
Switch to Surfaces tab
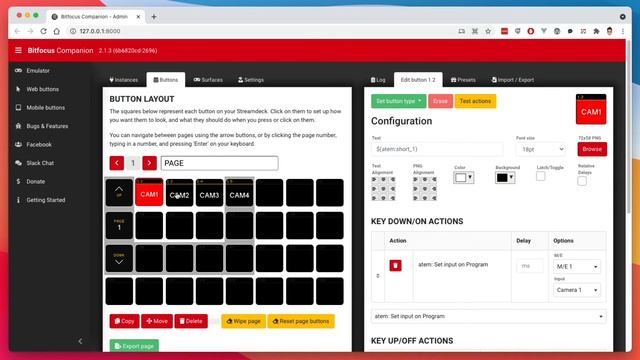(x=208, y=80)
